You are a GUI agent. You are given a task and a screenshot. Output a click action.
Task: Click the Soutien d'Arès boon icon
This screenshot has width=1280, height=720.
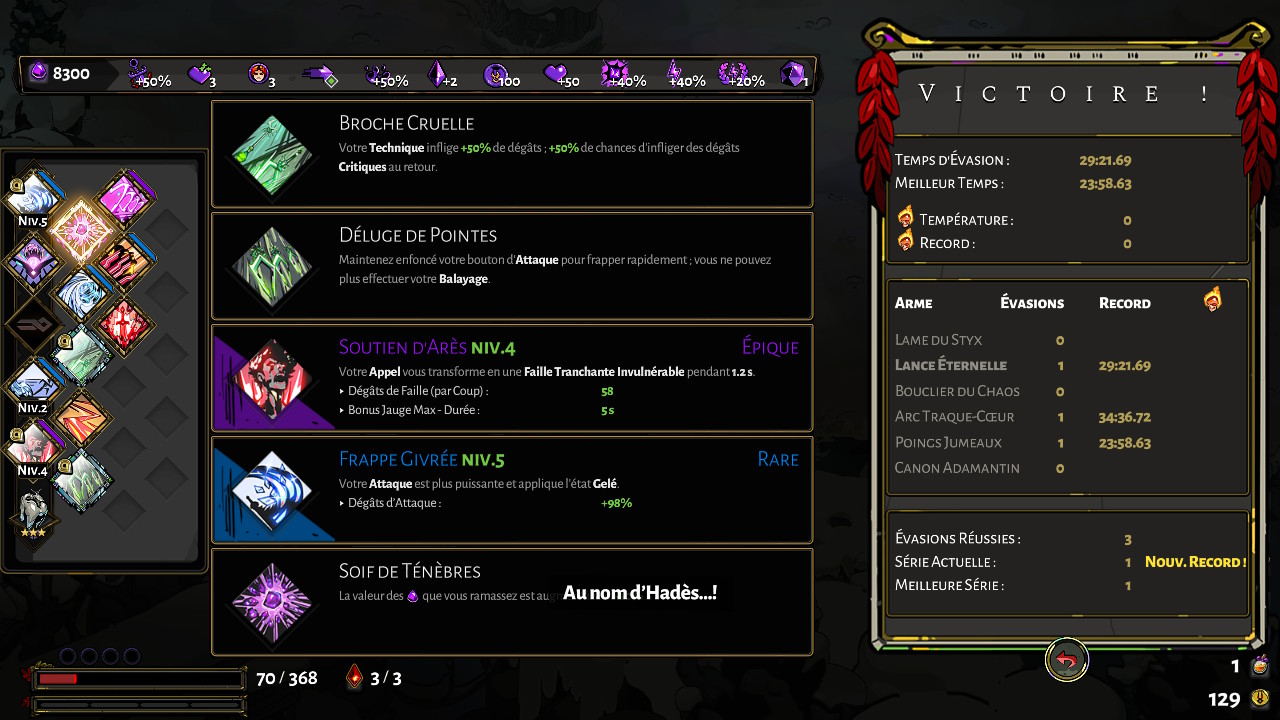[272, 378]
